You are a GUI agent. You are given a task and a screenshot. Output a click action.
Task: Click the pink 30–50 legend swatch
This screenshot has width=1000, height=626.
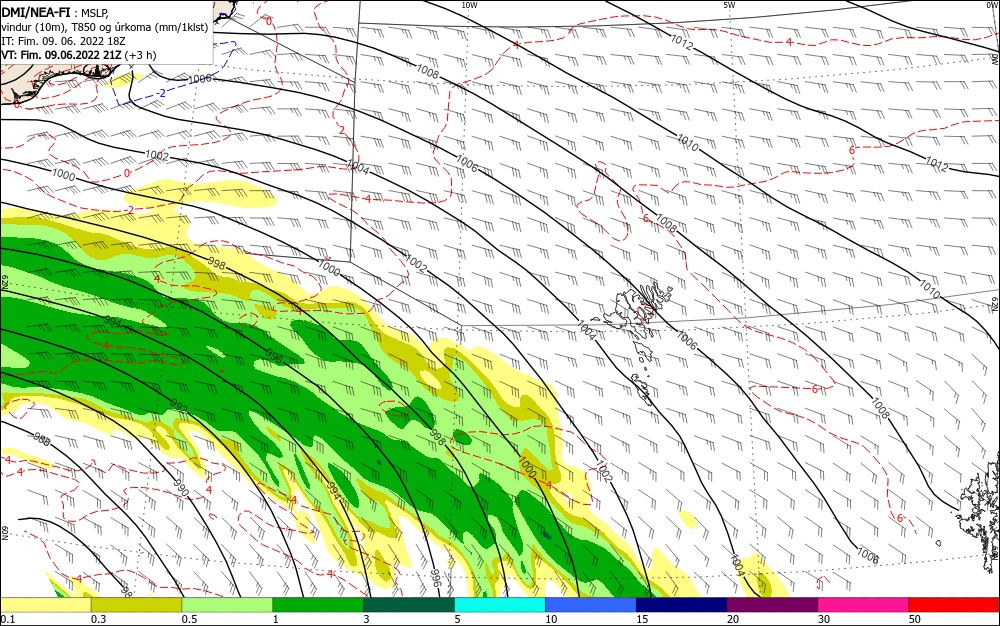point(864,605)
